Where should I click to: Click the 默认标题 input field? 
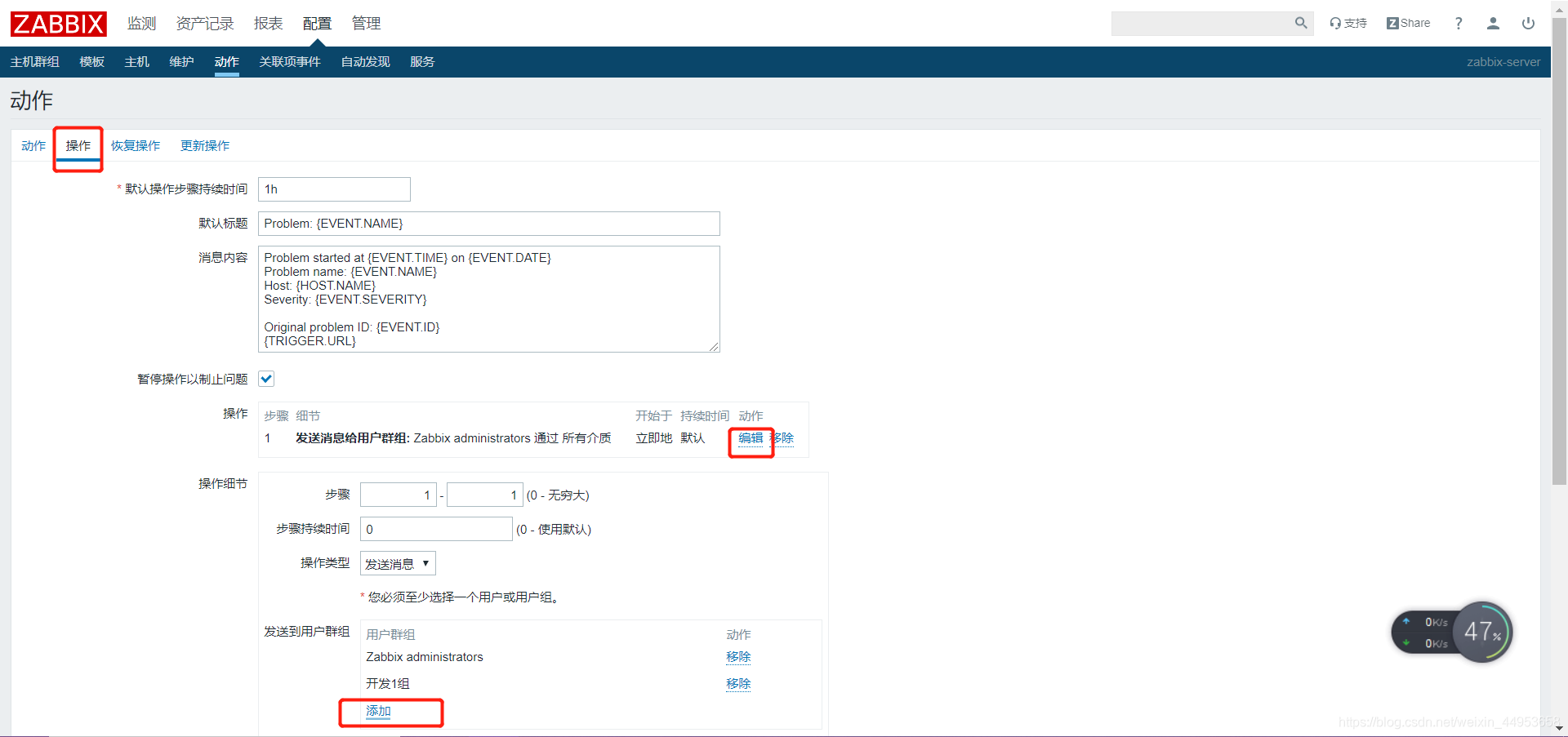[489, 224]
